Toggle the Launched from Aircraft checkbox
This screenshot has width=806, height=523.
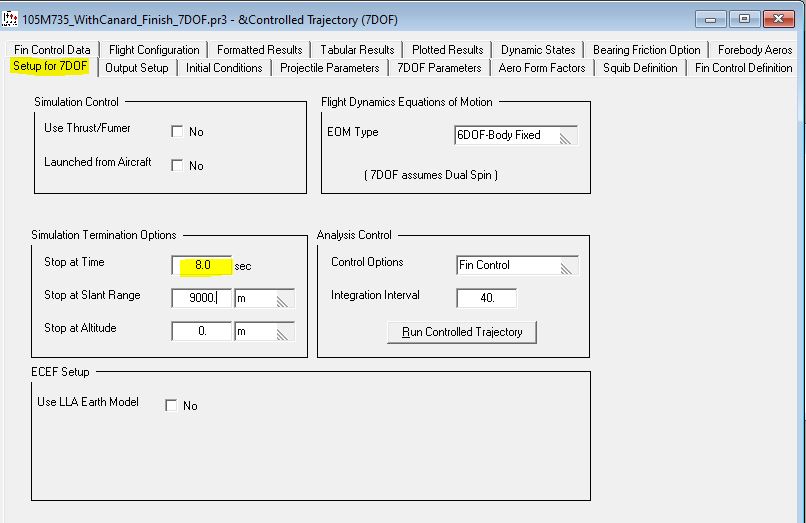(178, 166)
